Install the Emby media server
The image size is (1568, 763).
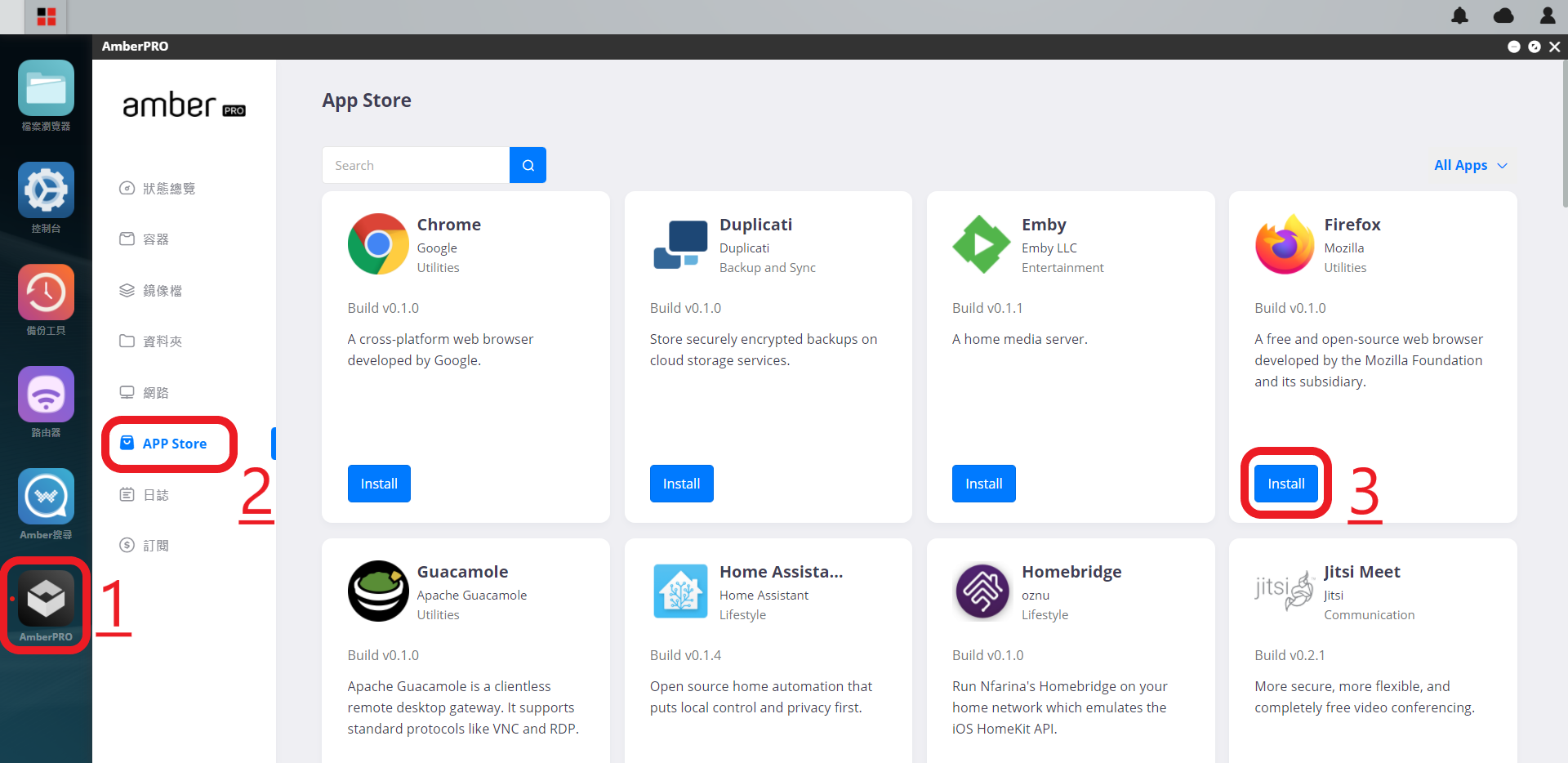pyautogui.click(x=983, y=484)
